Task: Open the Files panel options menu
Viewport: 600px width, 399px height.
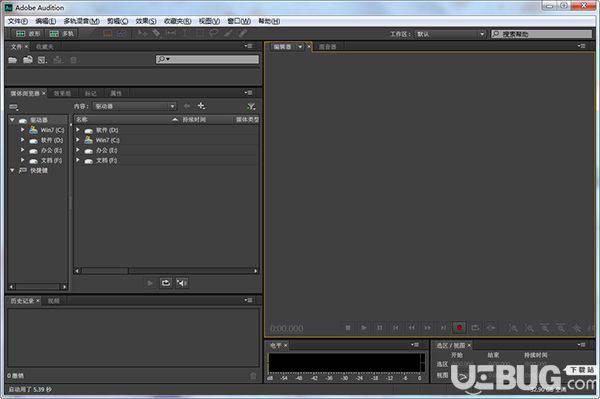Action: pos(249,46)
